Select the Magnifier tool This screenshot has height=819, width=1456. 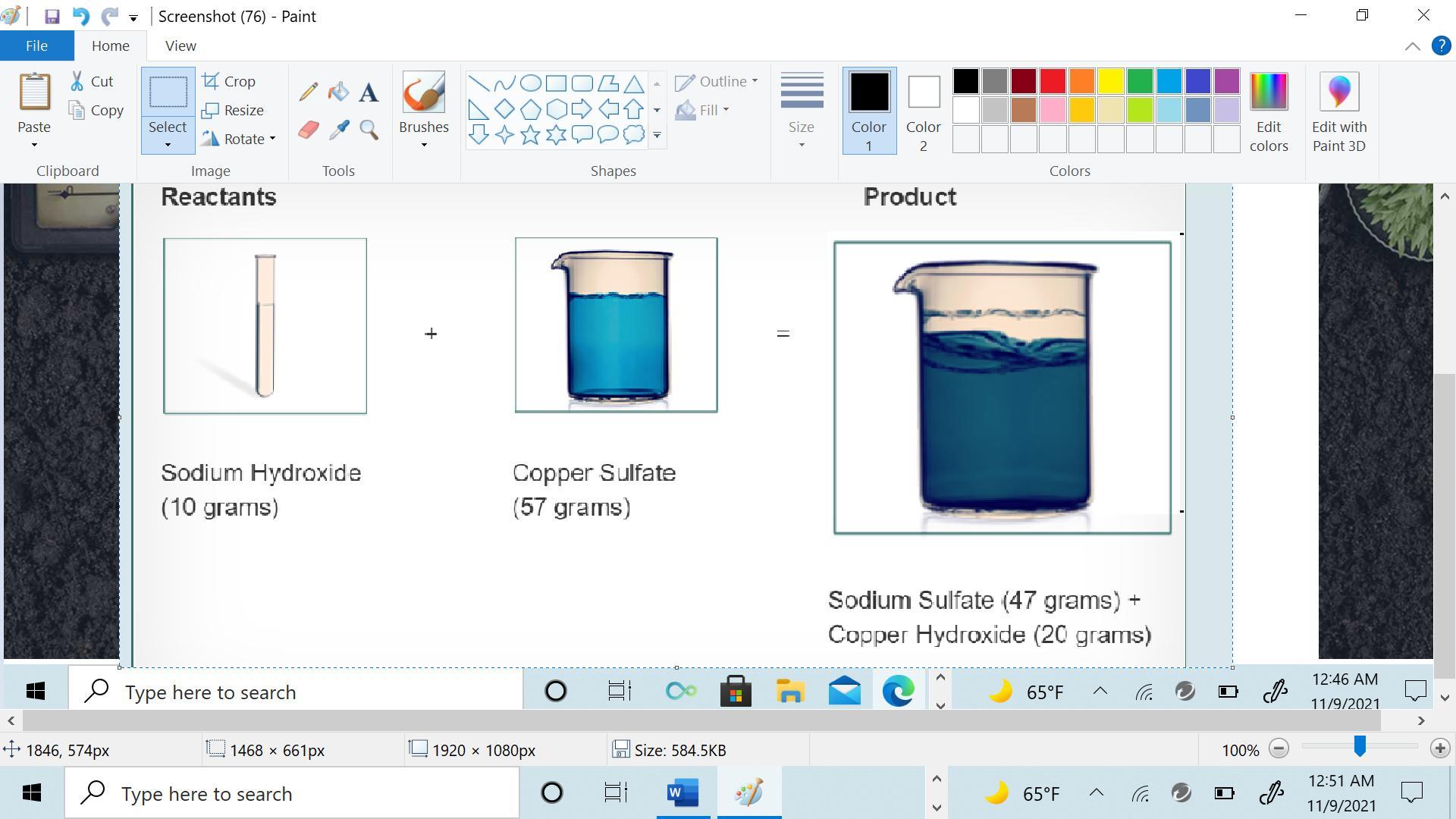[x=369, y=130]
